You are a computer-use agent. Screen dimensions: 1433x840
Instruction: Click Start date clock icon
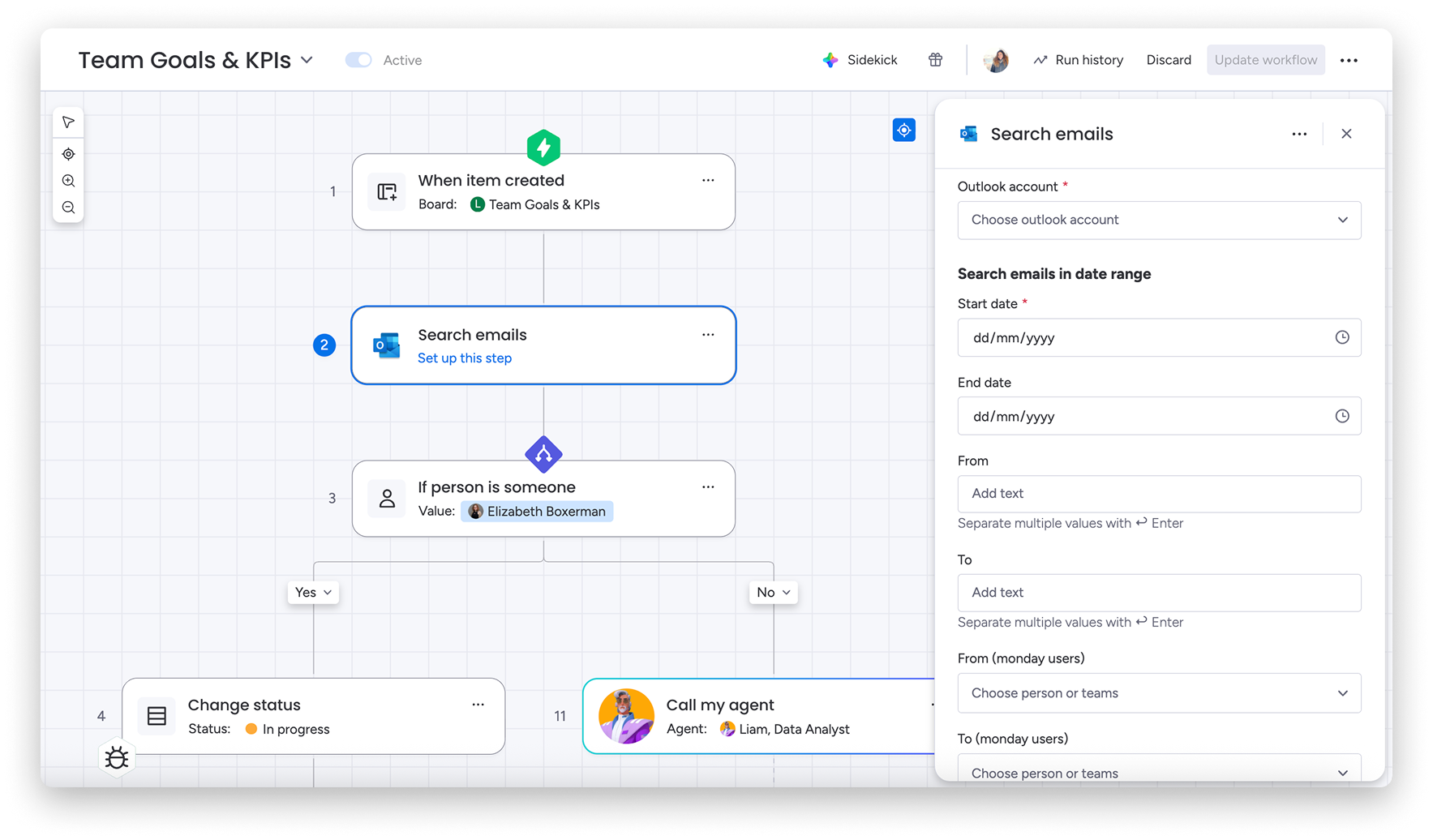point(1342,337)
